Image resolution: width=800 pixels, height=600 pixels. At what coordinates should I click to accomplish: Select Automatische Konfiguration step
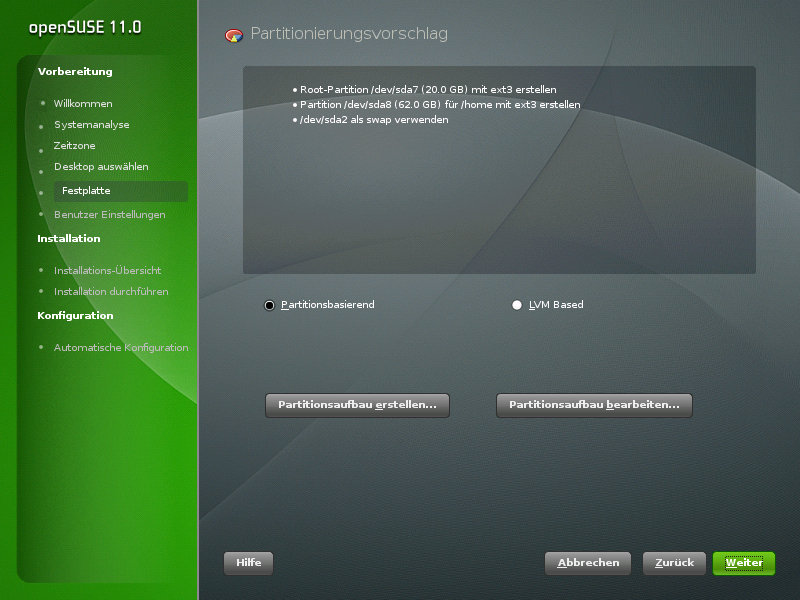[x=121, y=347]
